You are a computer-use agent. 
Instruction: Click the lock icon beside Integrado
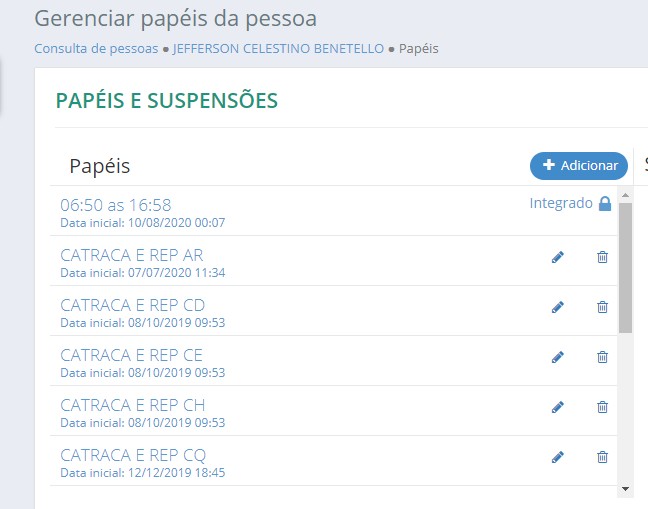(x=604, y=204)
